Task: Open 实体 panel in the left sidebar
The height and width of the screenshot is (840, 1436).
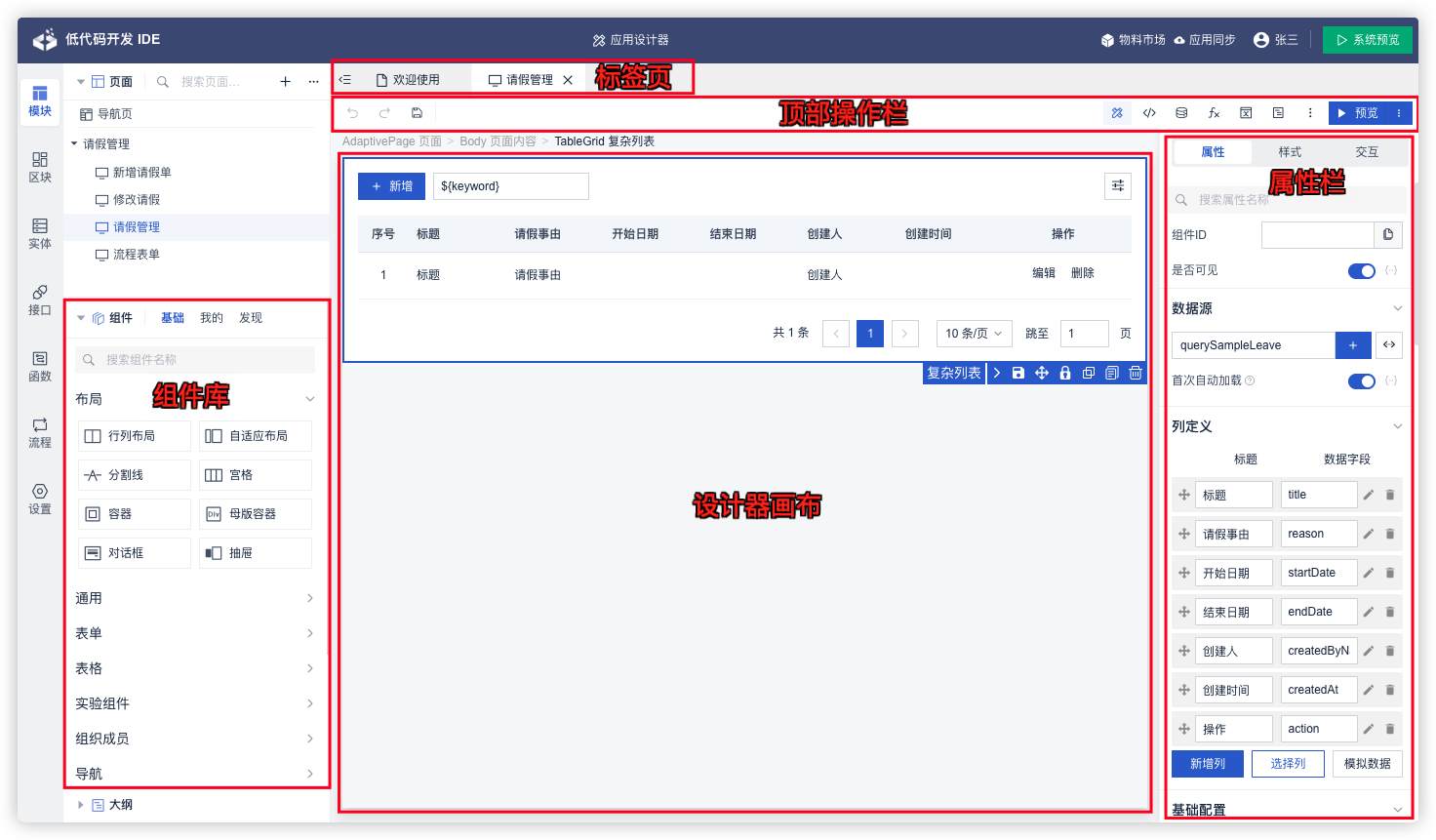Action: point(39,234)
